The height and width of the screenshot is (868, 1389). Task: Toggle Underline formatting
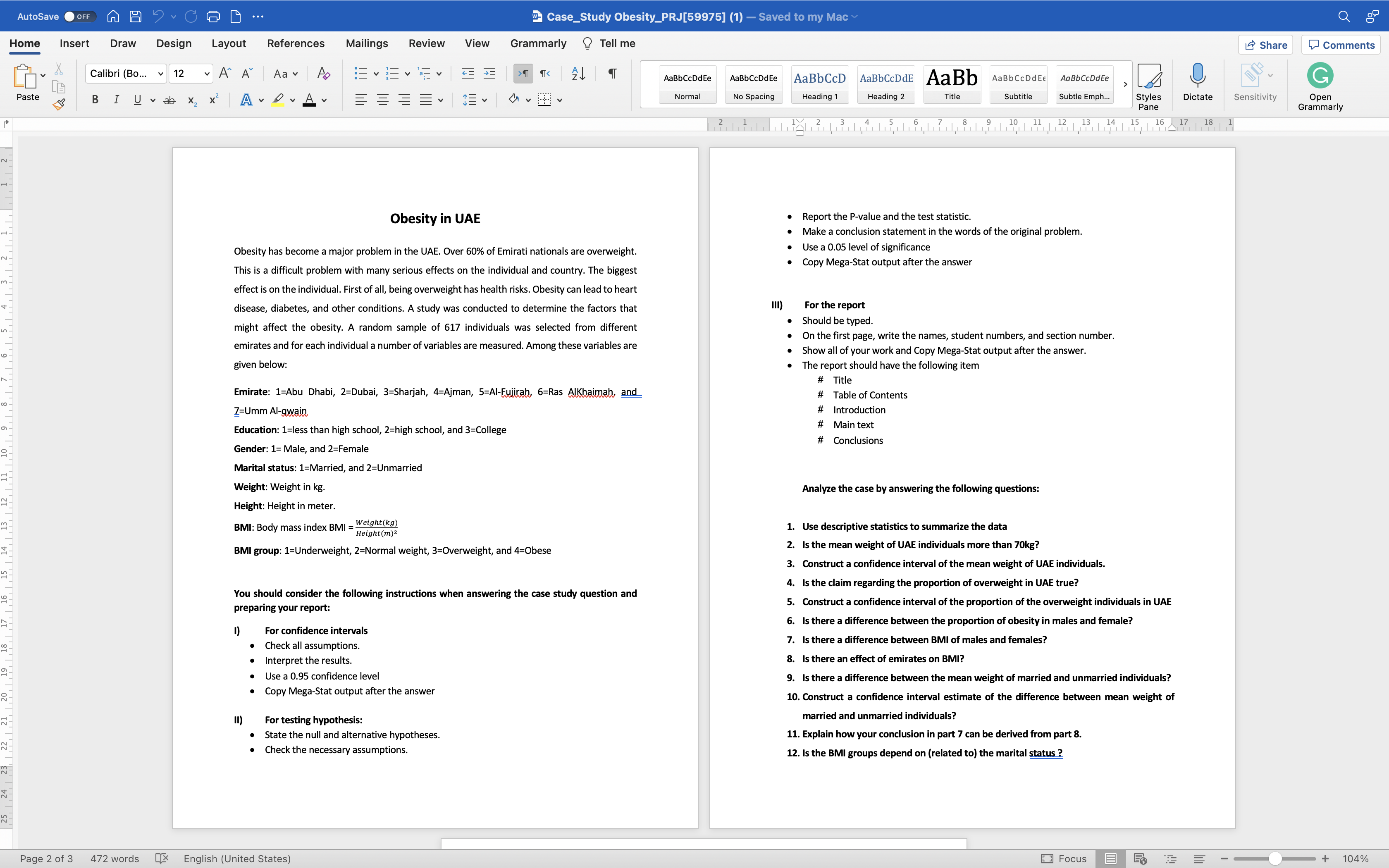137,100
